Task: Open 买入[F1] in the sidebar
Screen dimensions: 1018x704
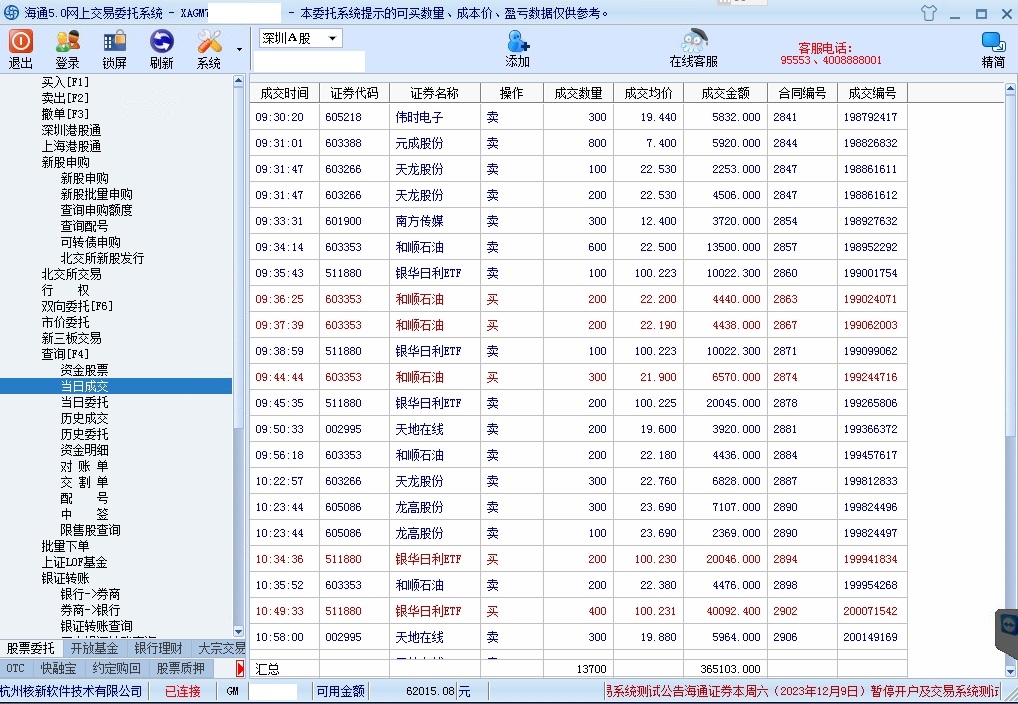Action: pyautogui.click(x=65, y=82)
